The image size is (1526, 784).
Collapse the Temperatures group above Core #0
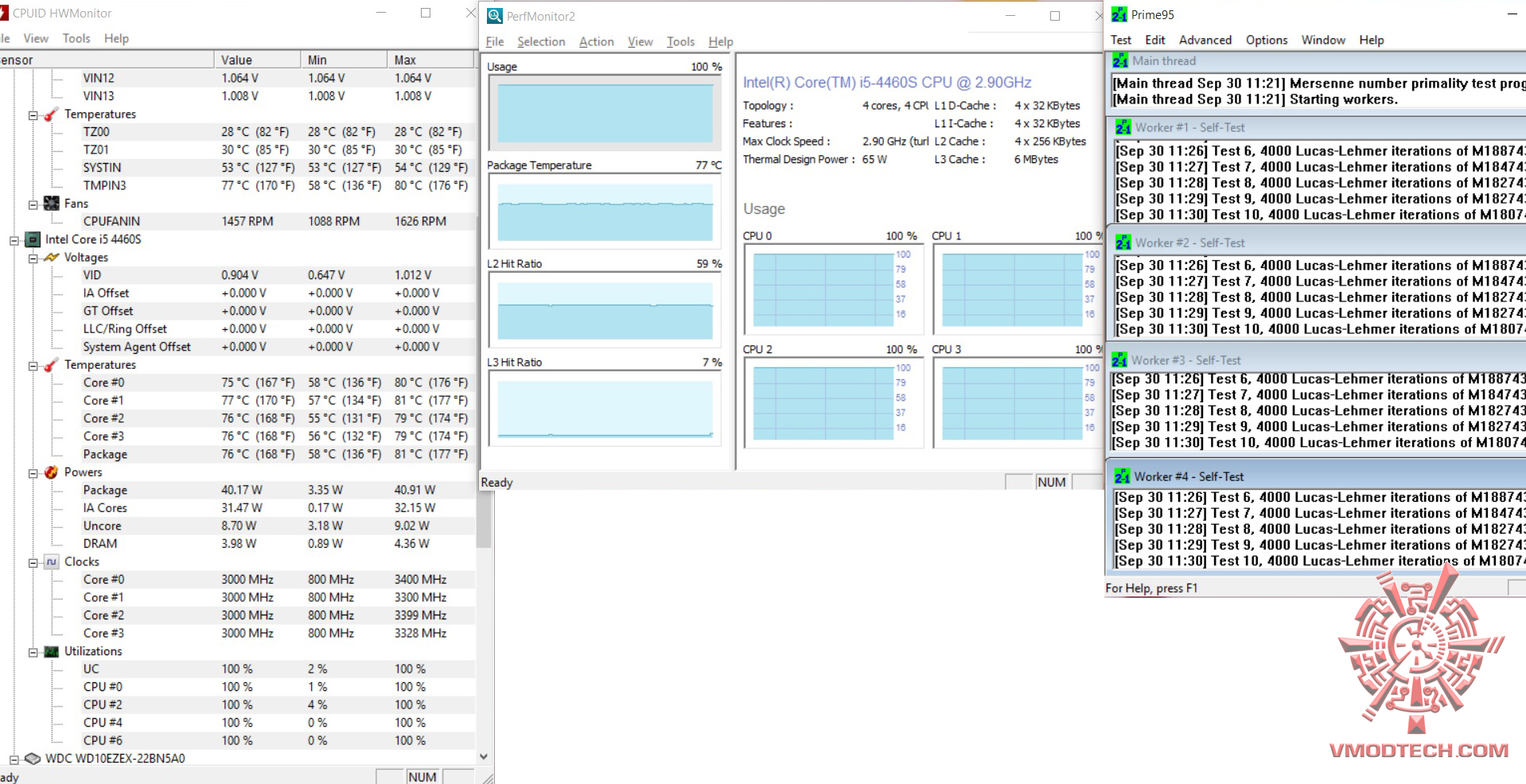pyautogui.click(x=33, y=366)
